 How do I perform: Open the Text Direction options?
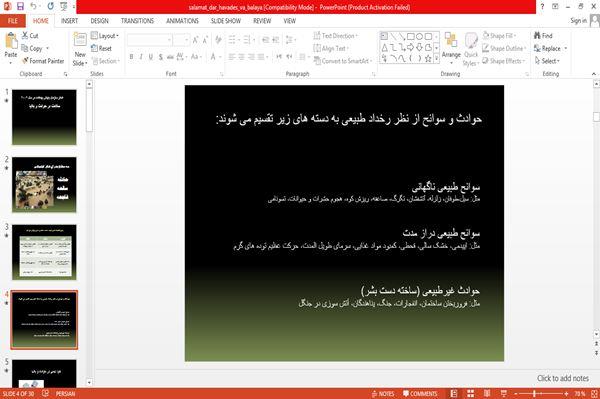pos(335,36)
